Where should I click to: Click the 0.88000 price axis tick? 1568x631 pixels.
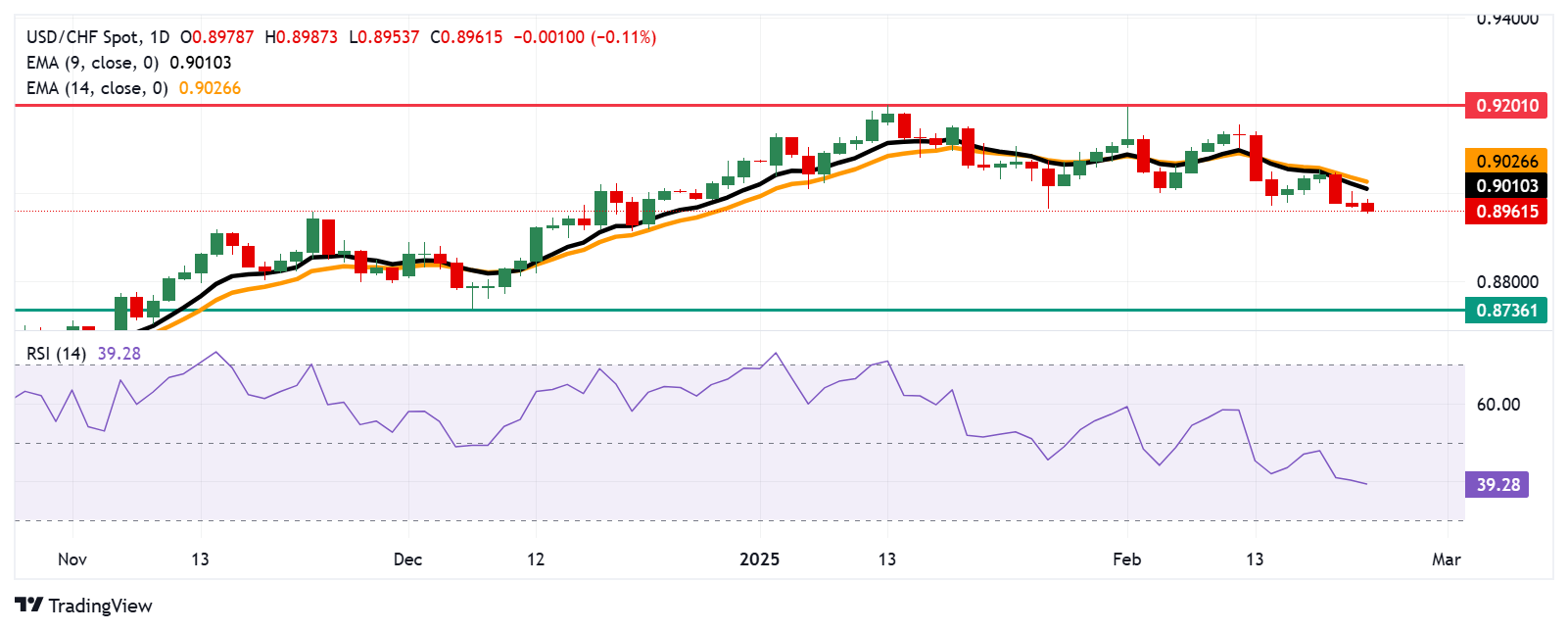pyautogui.click(x=1507, y=282)
